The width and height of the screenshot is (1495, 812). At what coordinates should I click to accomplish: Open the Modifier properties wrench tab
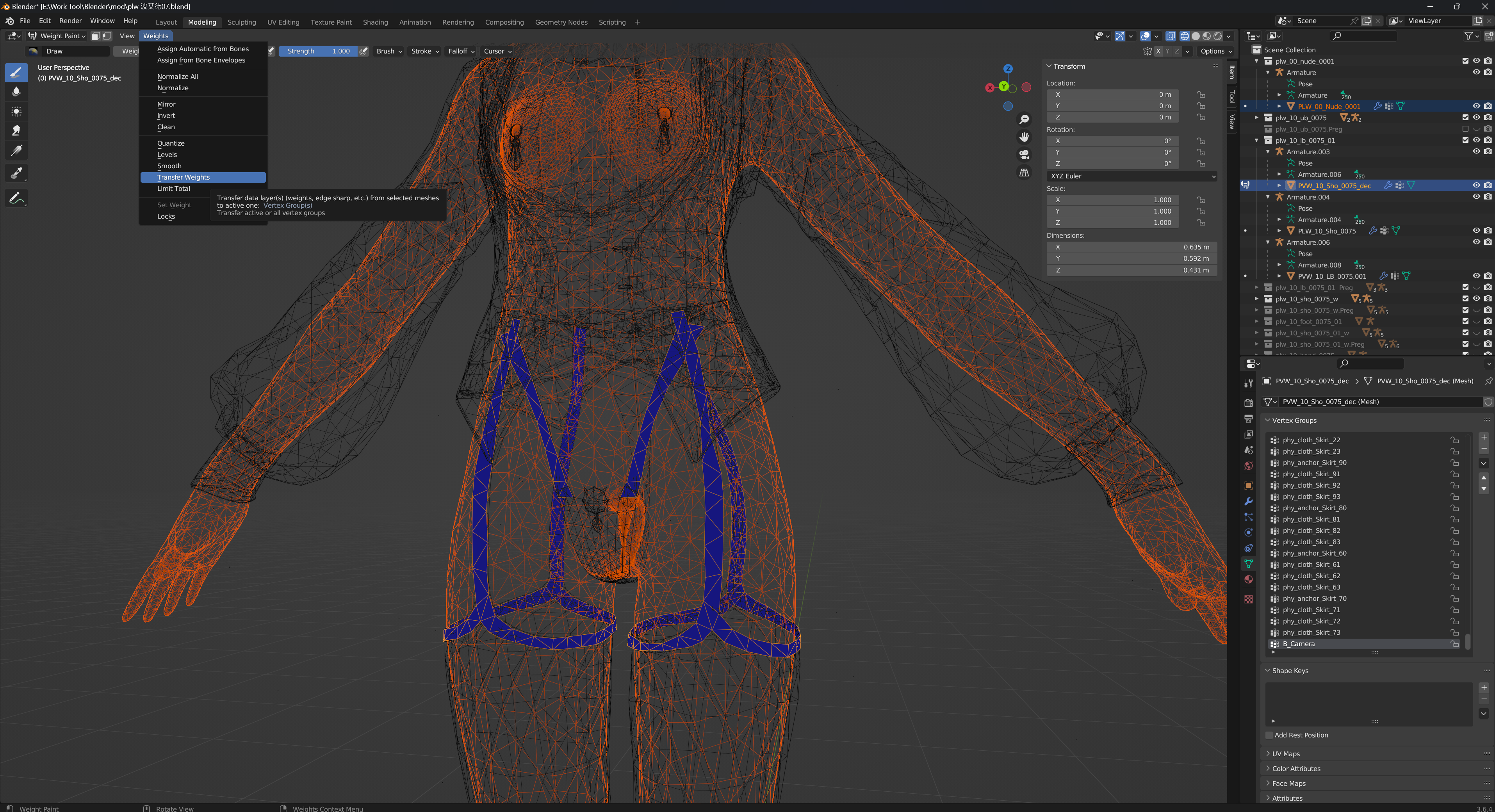[x=1248, y=501]
